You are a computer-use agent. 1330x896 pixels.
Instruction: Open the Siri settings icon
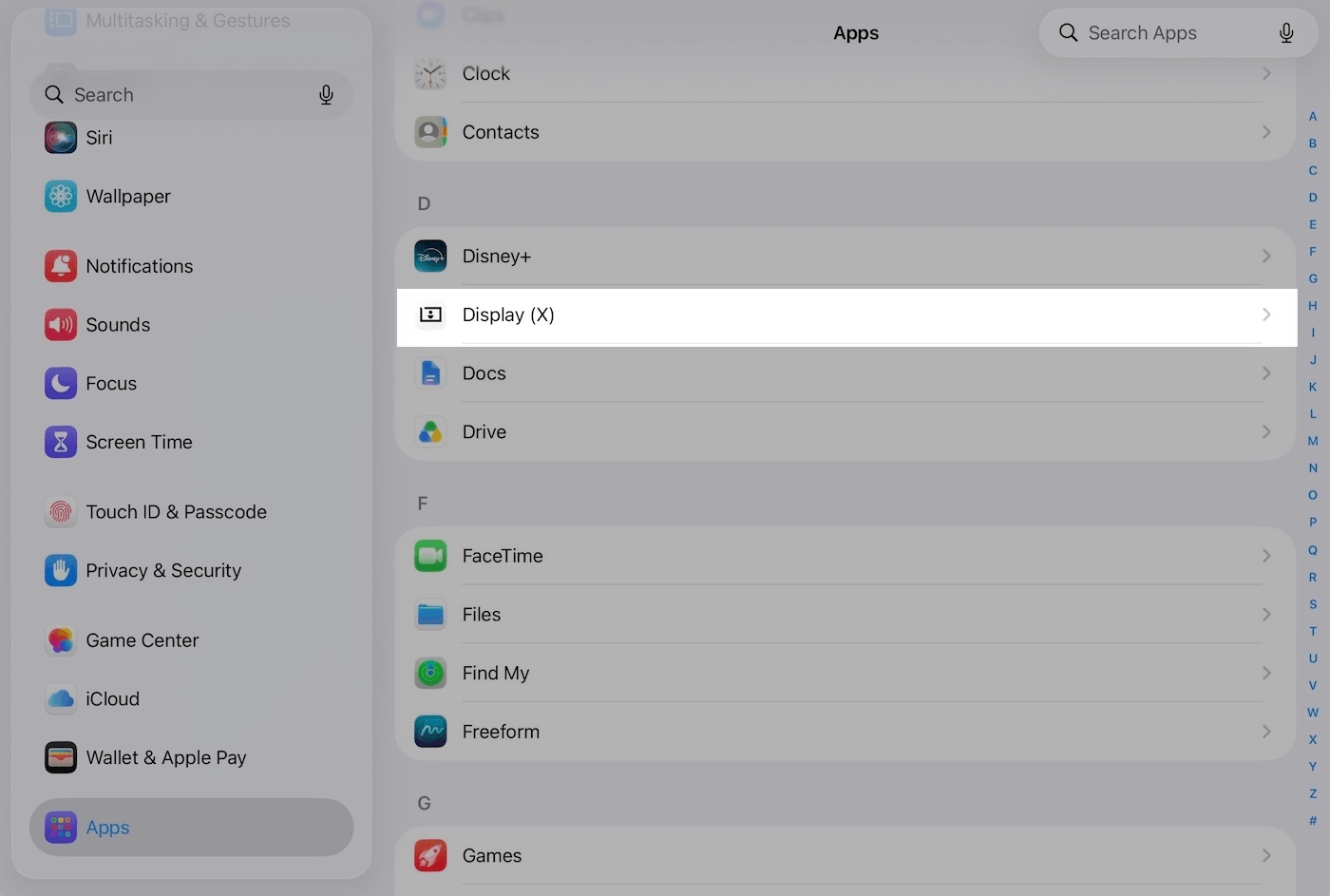(x=61, y=138)
